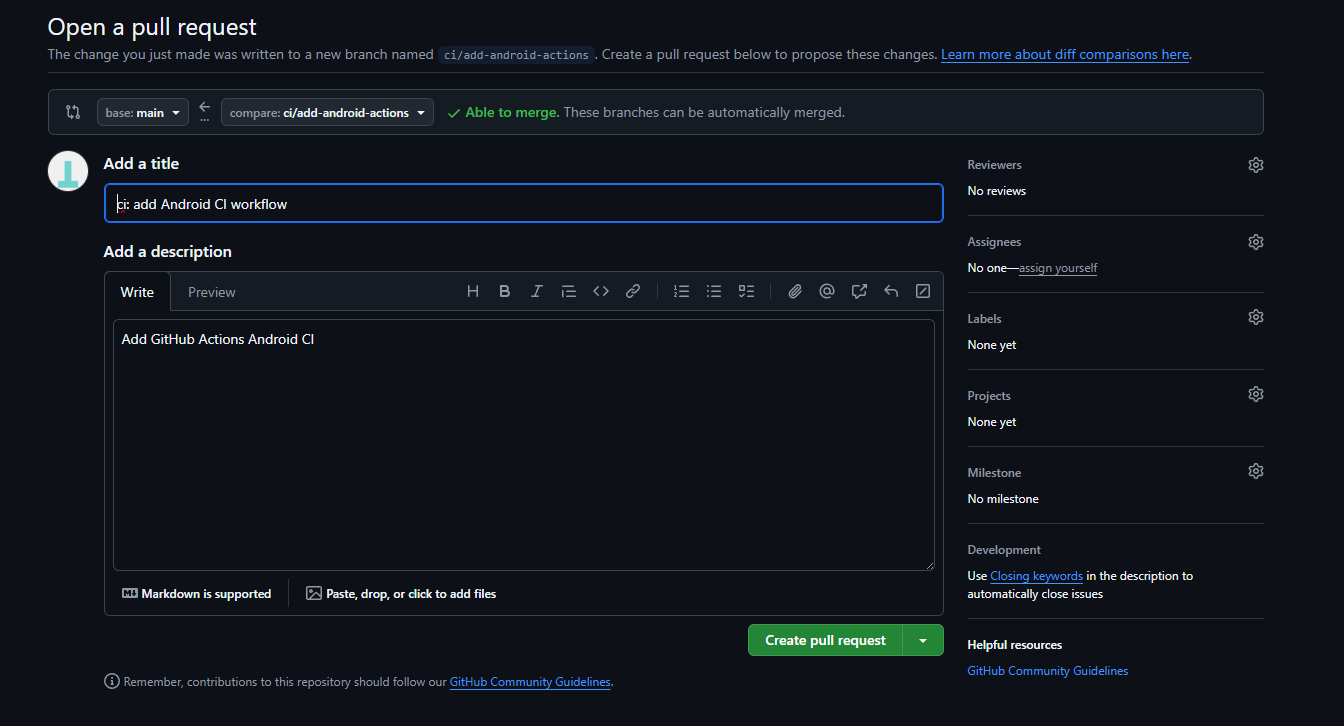Click the assign yourself link
The height and width of the screenshot is (726, 1344).
1058,268
